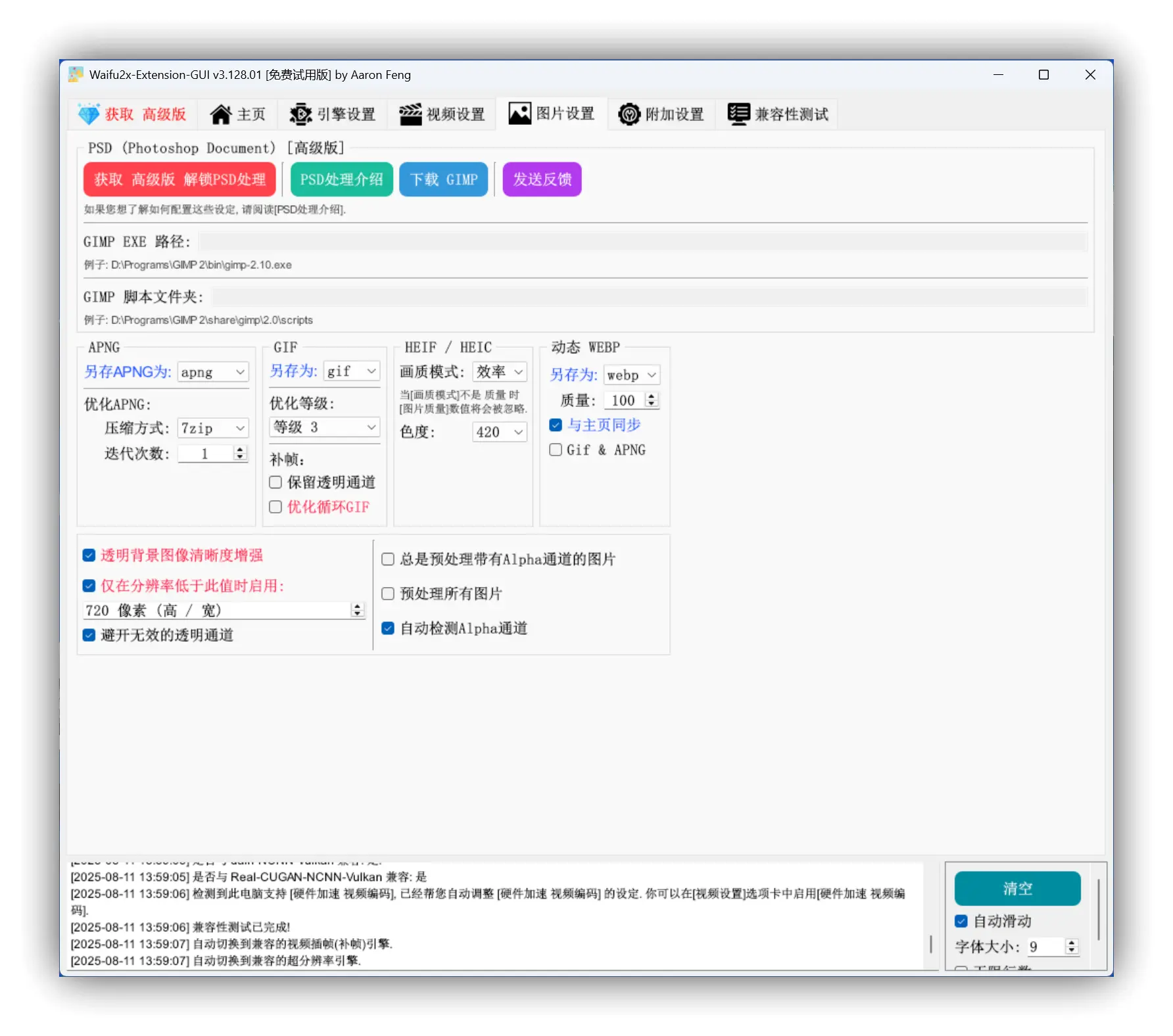The height and width of the screenshot is (1036, 1173).
Task: Select the 图片设置 tab
Action: 552,114
